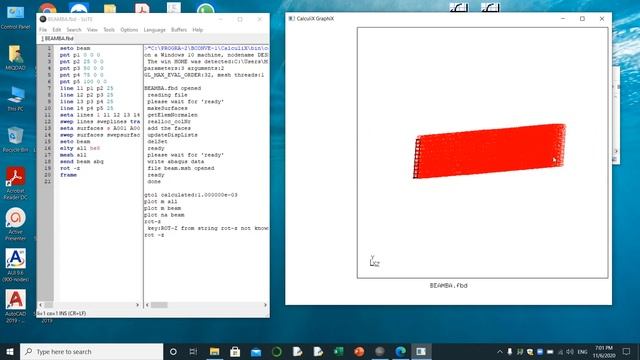Screen dimensions: 640x360
Task: Click SciTE status bar line/column info
Action: (x=61, y=313)
